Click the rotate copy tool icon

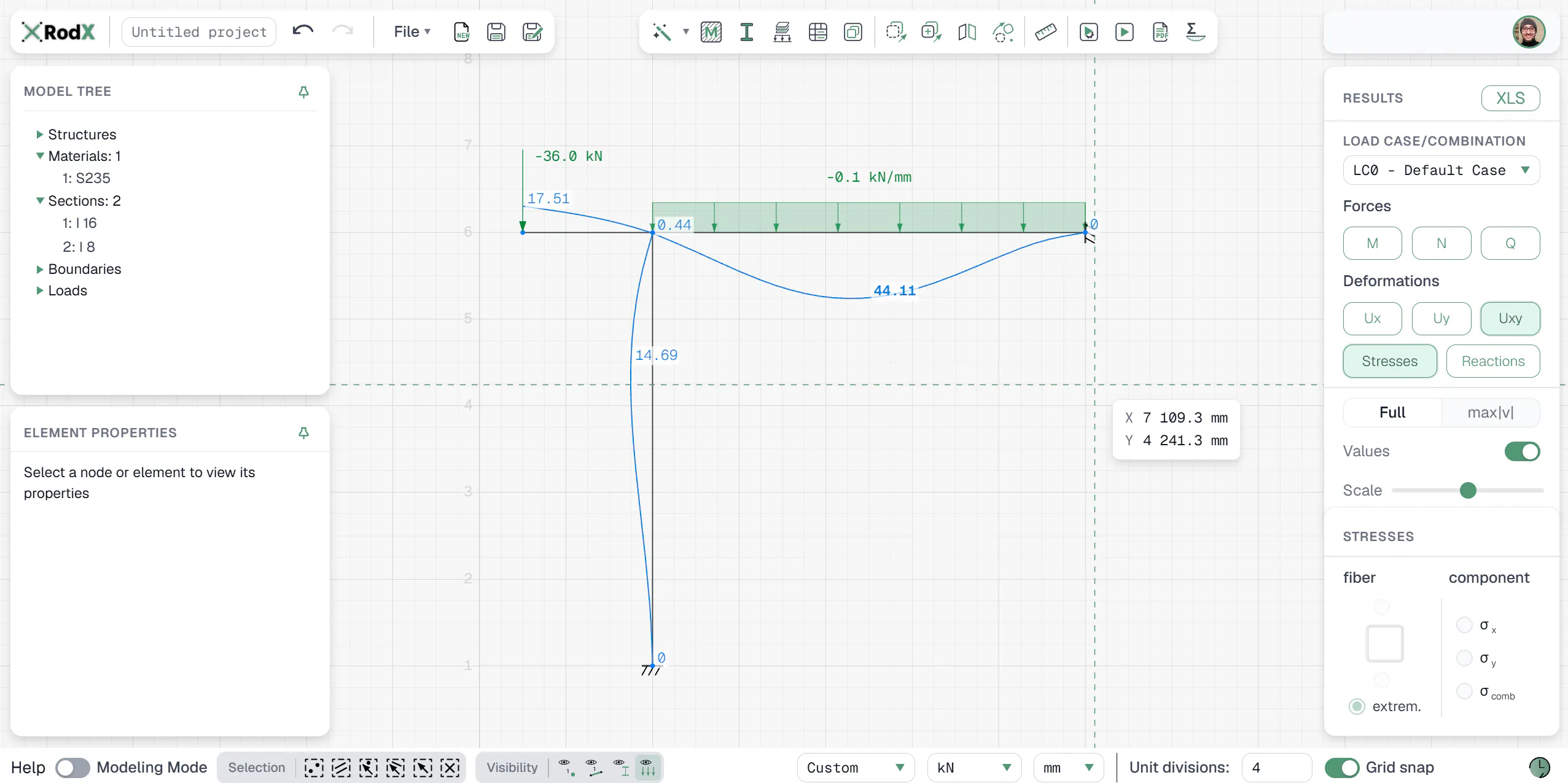tap(1002, 32)
